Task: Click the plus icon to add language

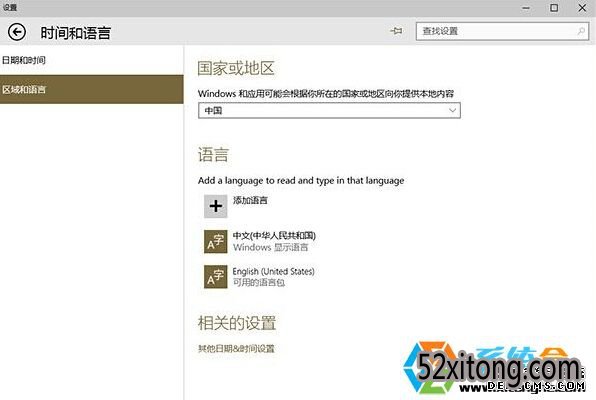Action: [x=216, y=206]
